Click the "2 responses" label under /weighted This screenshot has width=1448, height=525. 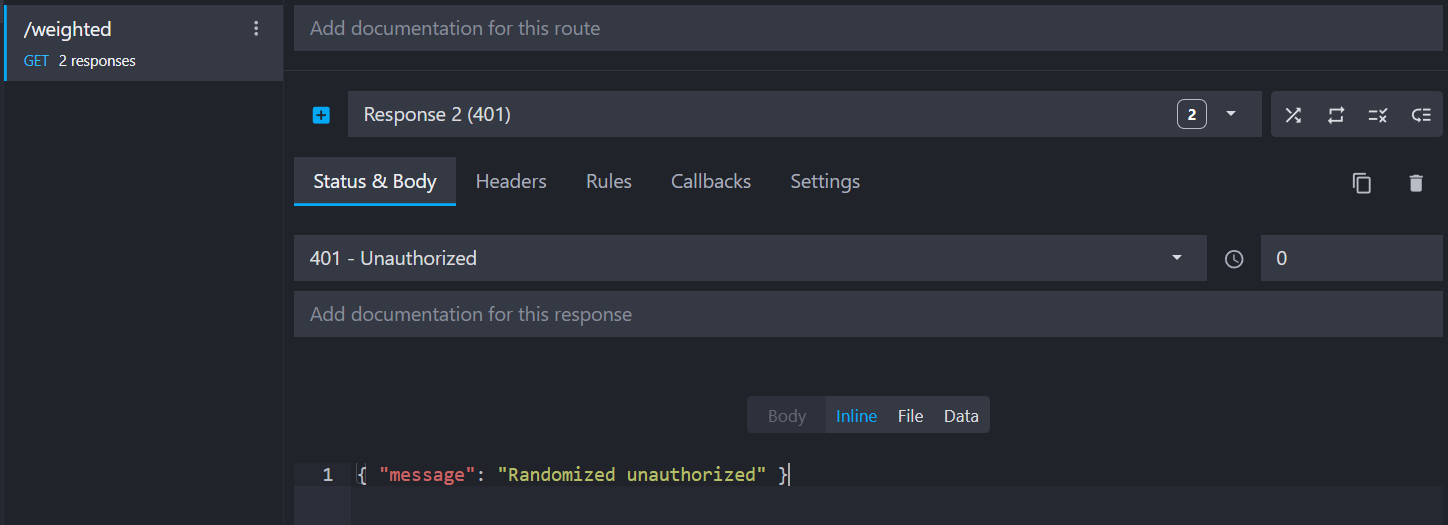point(97,61)
